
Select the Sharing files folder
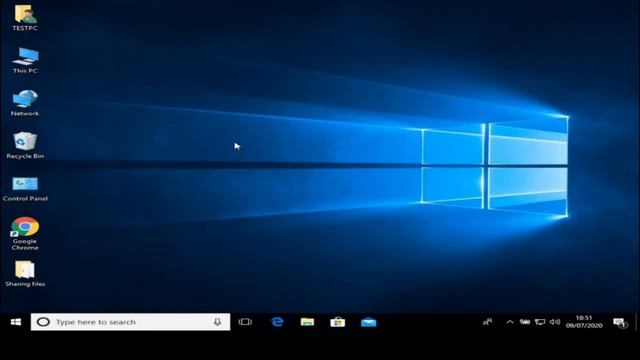point(25,274)
